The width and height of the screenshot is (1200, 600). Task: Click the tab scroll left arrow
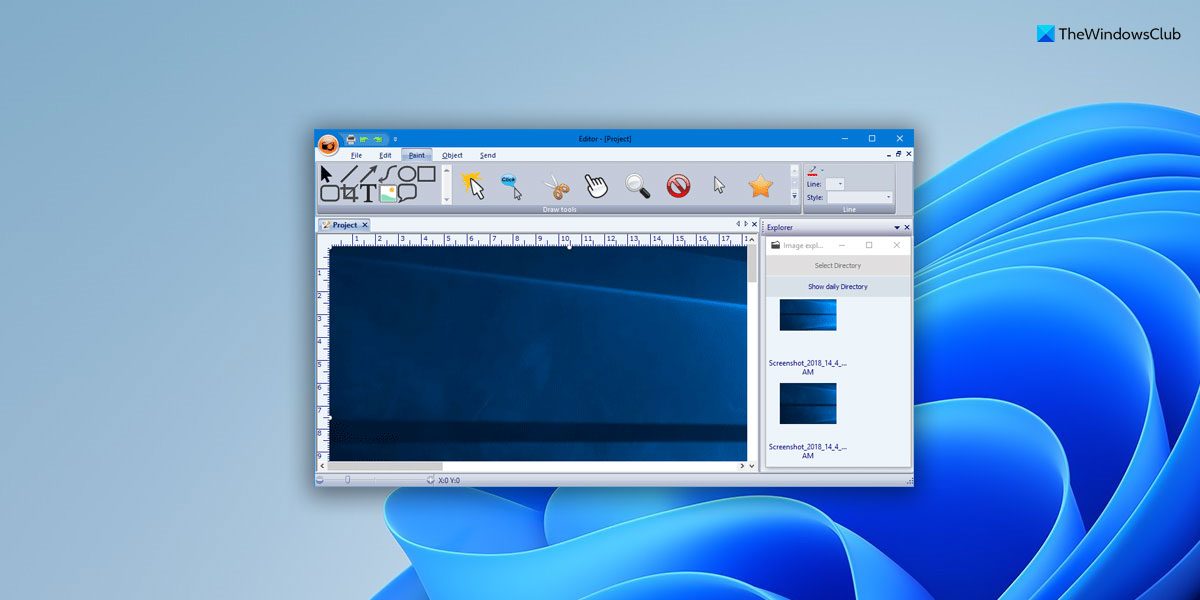738,224
